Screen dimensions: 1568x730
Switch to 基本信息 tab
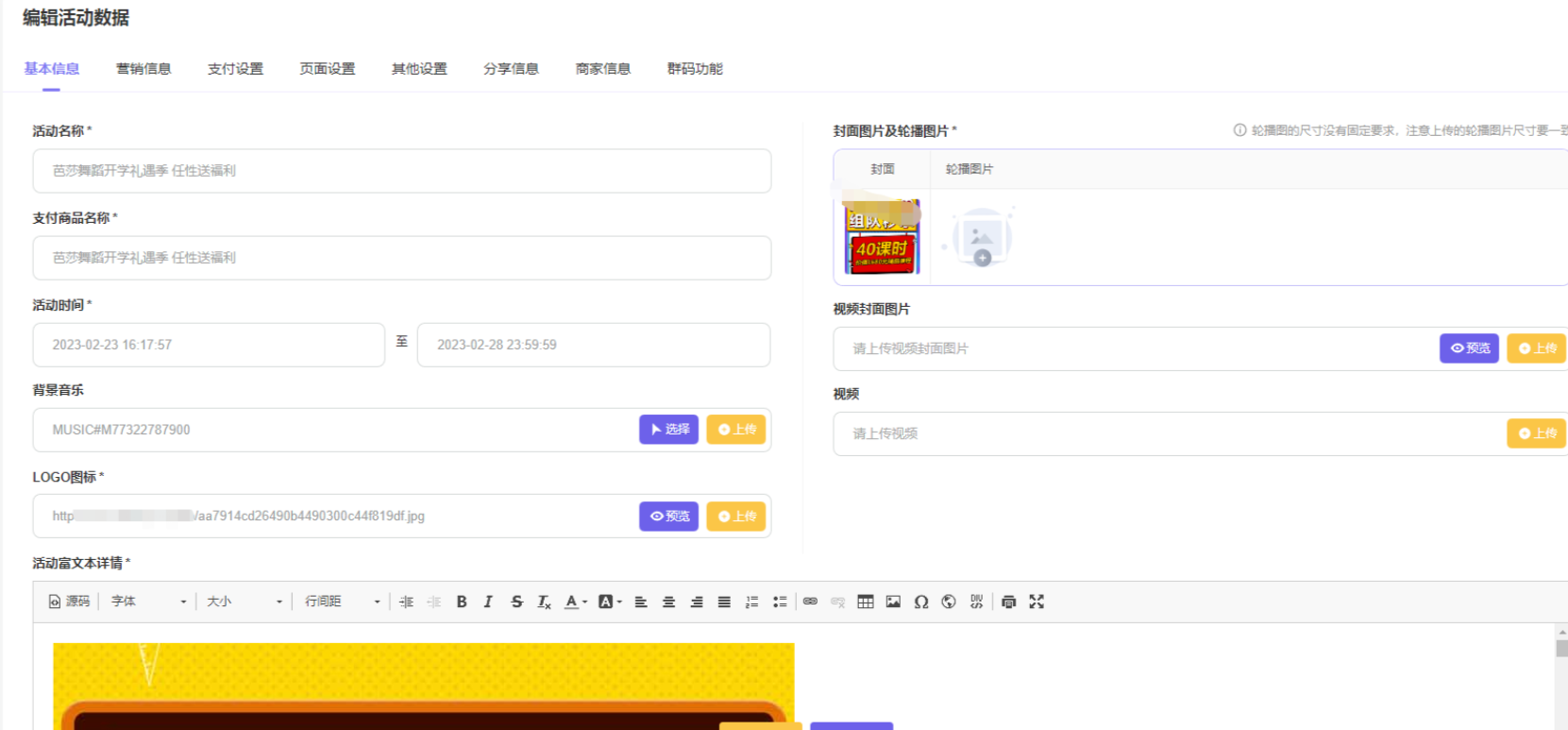(x=52, y=69)
